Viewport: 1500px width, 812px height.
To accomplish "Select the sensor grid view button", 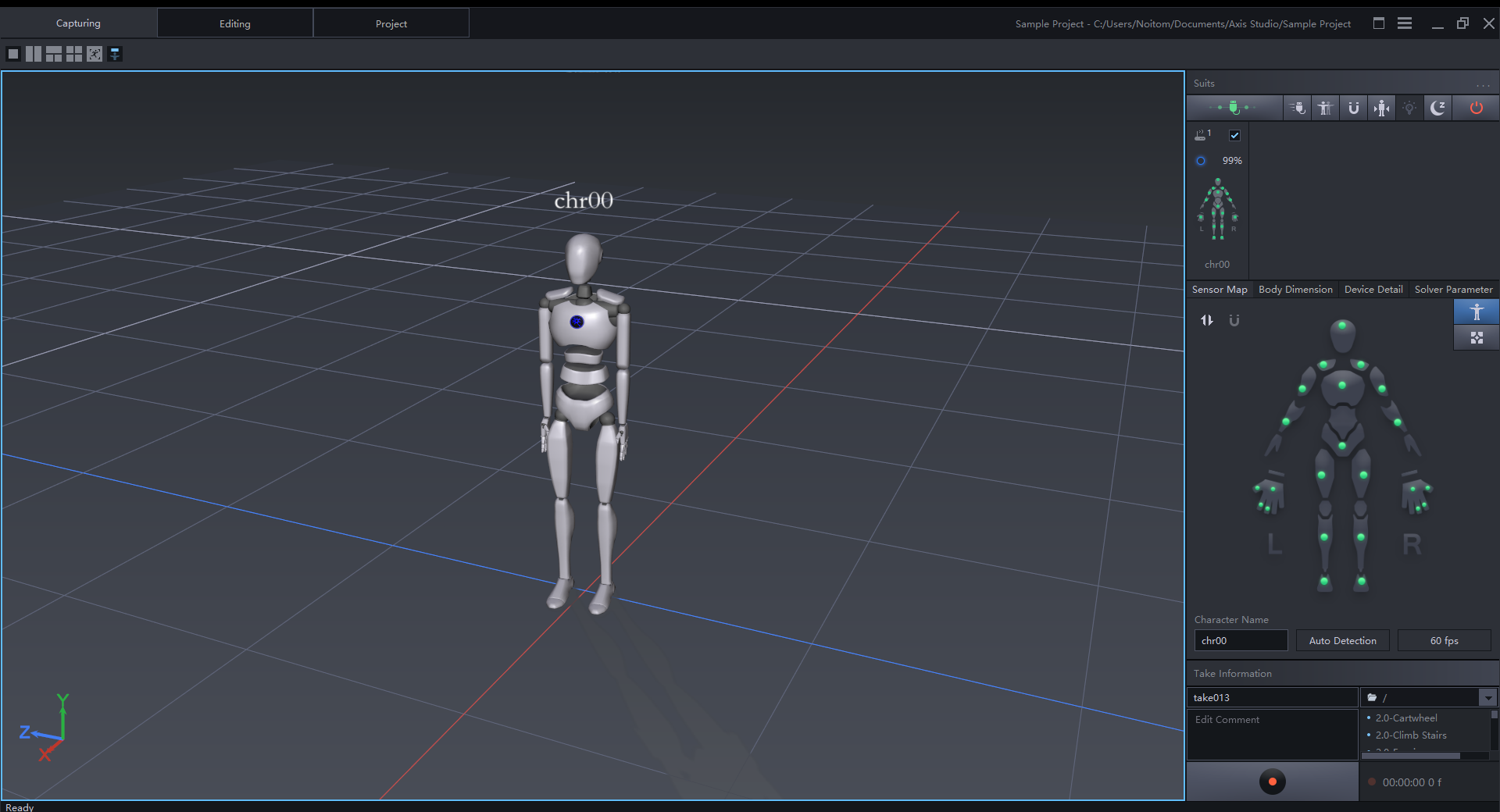I will (1477, 338).
